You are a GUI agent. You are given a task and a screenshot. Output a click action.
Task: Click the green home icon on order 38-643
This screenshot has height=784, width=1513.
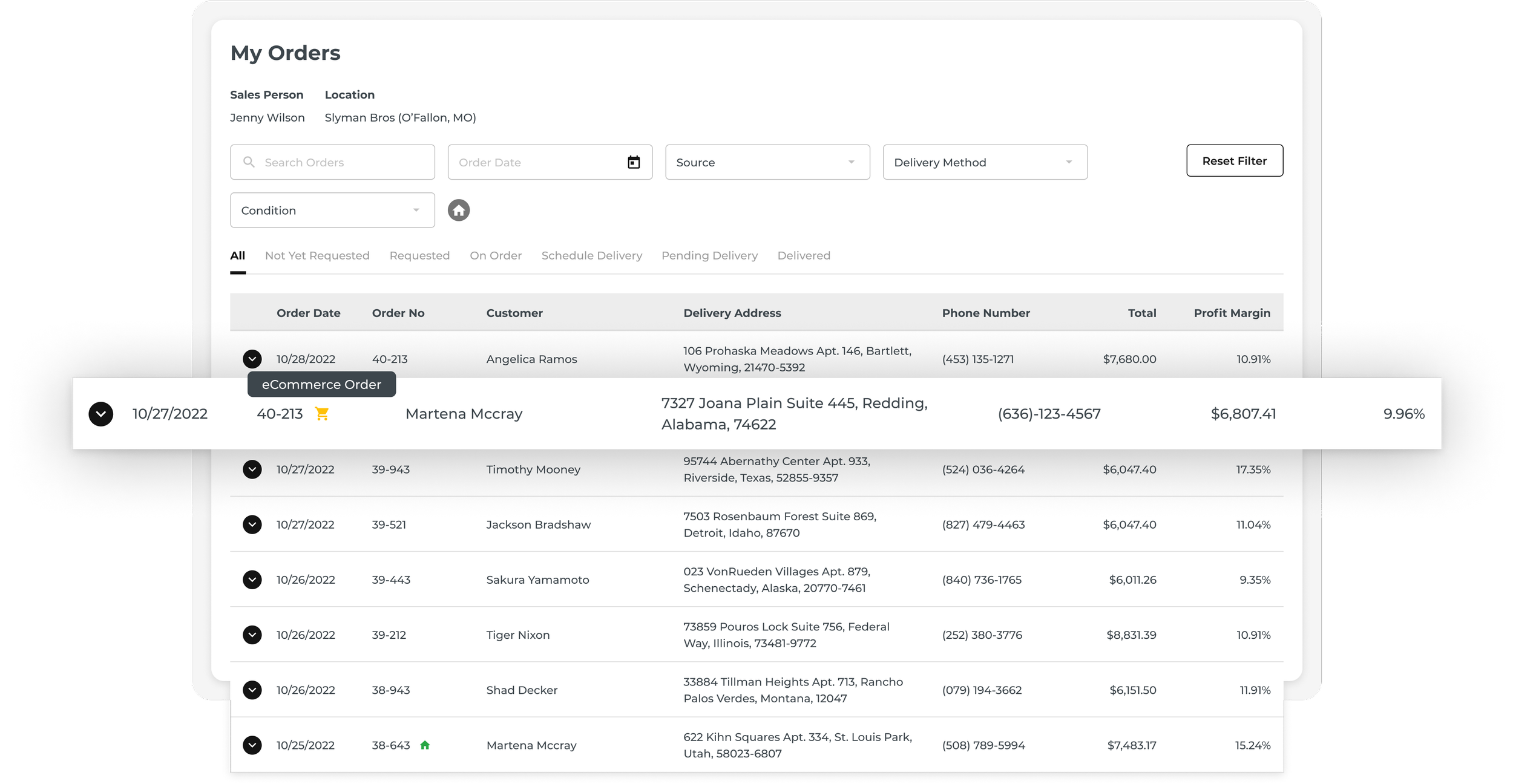tap(425, 745)
